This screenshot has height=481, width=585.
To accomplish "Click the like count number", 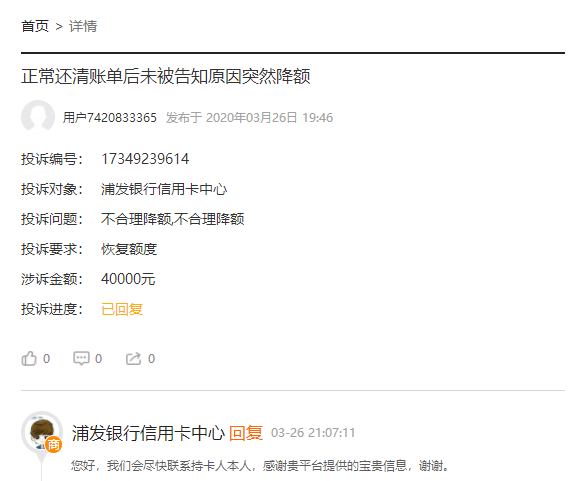I will [46, 359].
